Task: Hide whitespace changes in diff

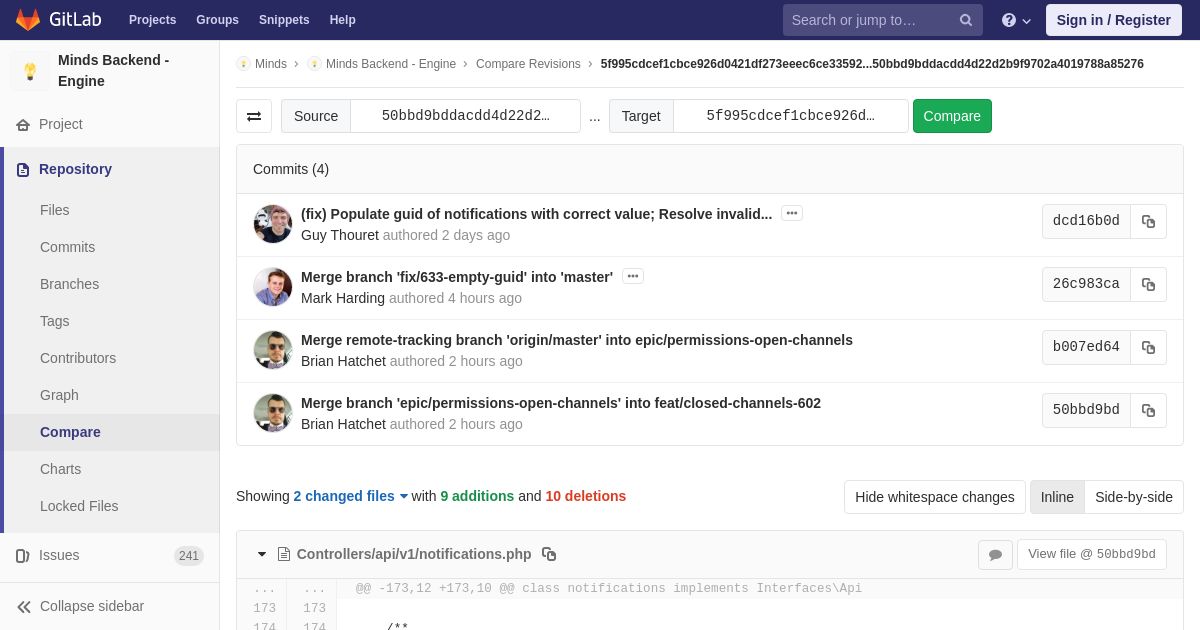Action: (934, 497)
